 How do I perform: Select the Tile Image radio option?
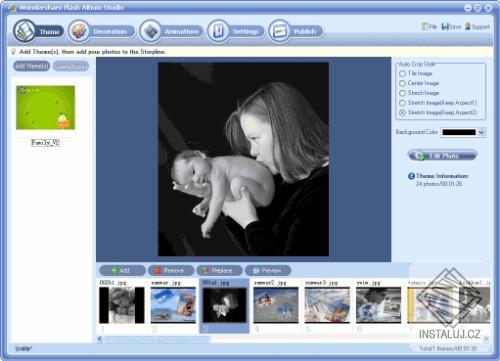402,73
